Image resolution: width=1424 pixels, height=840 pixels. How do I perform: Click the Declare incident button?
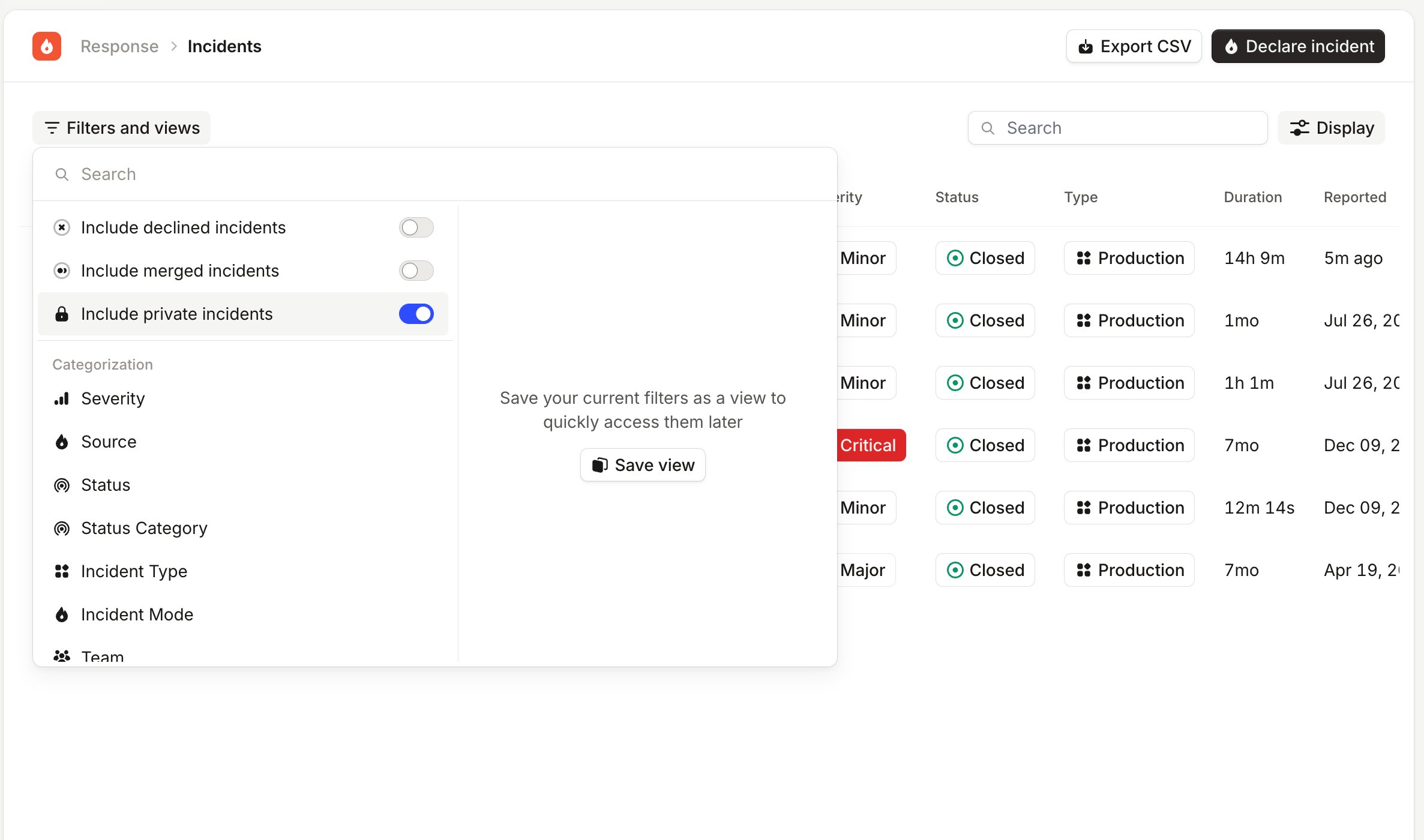pos(1298,46)
